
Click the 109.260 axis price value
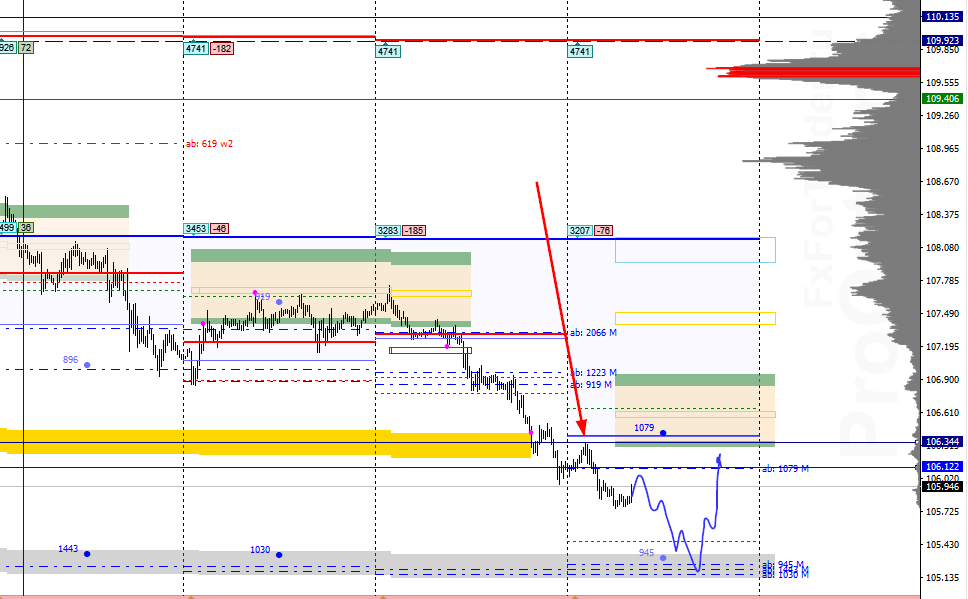click(x=942, y=115)
